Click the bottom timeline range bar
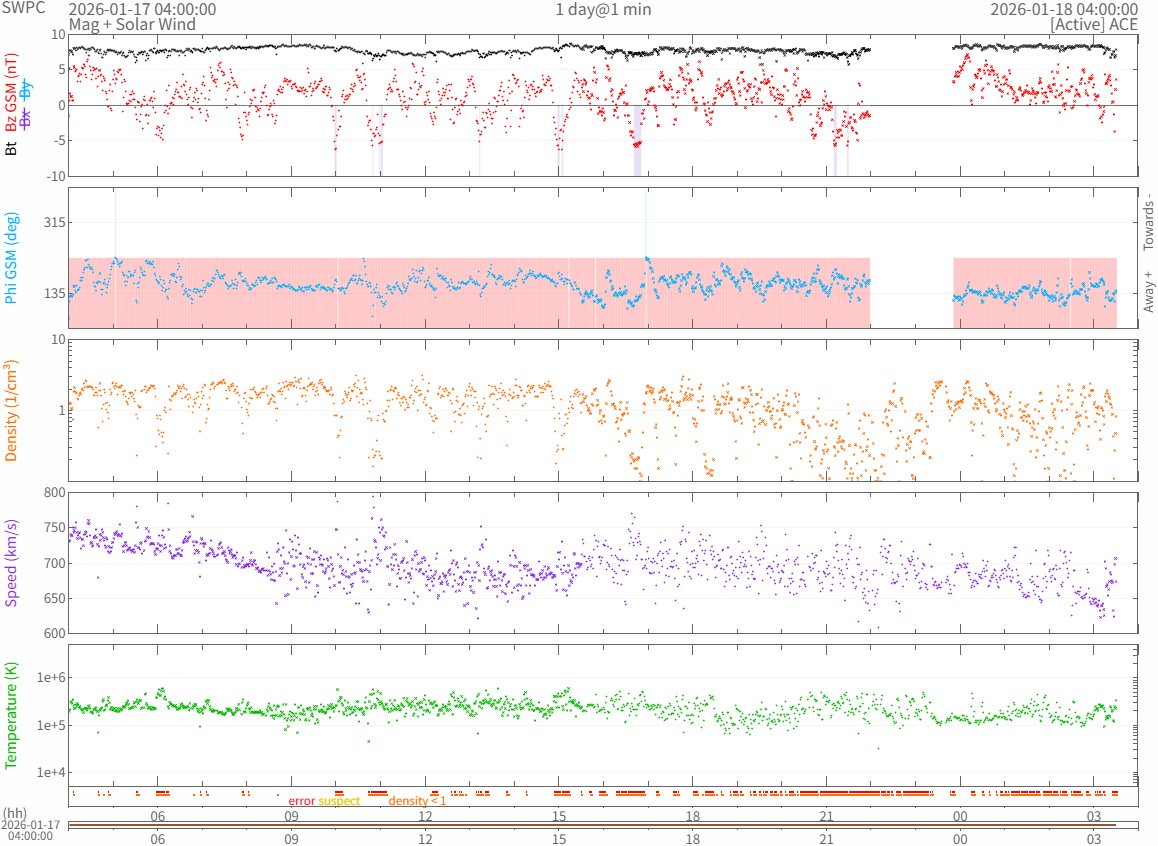The image size is (1158, 846). pyautogui.click(x=603, y=825)
